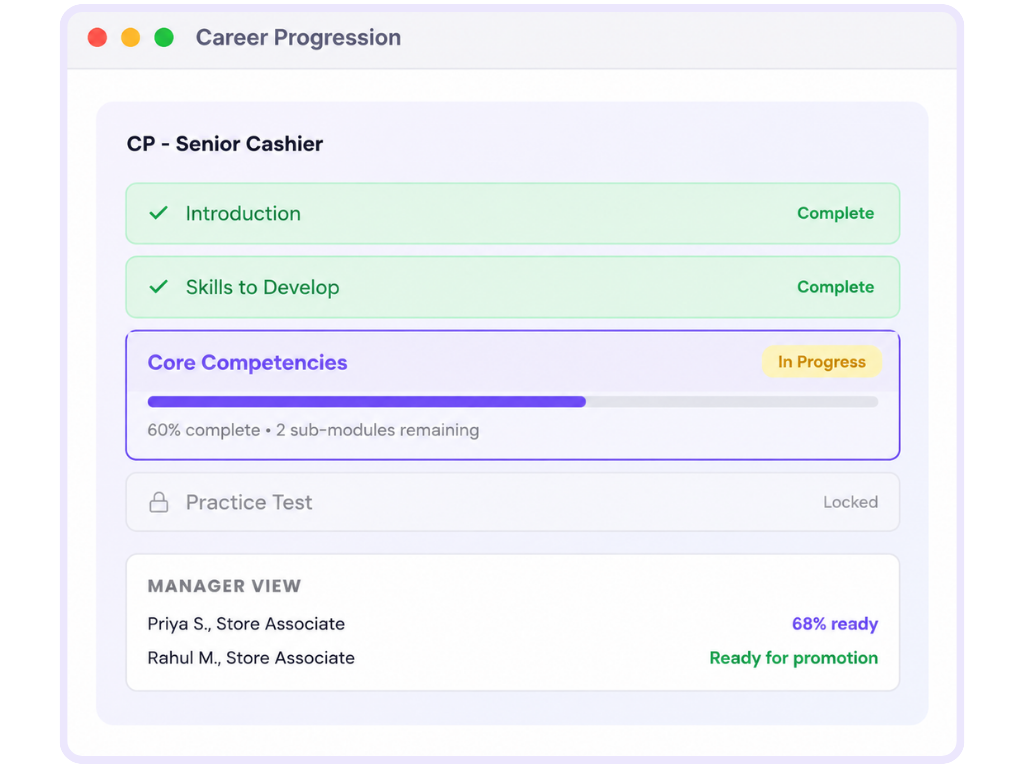The width and height of the screenshot is (1024, 768).
Task: Click the Practice Test lock icon
Action: pyautogui.click(x=159, y=502)
